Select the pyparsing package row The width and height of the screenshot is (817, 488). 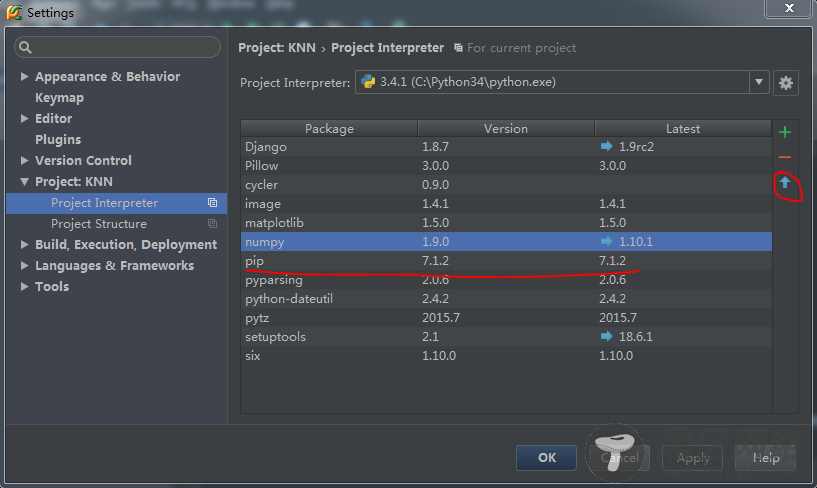pyautogui.click(x=506, y=280)
